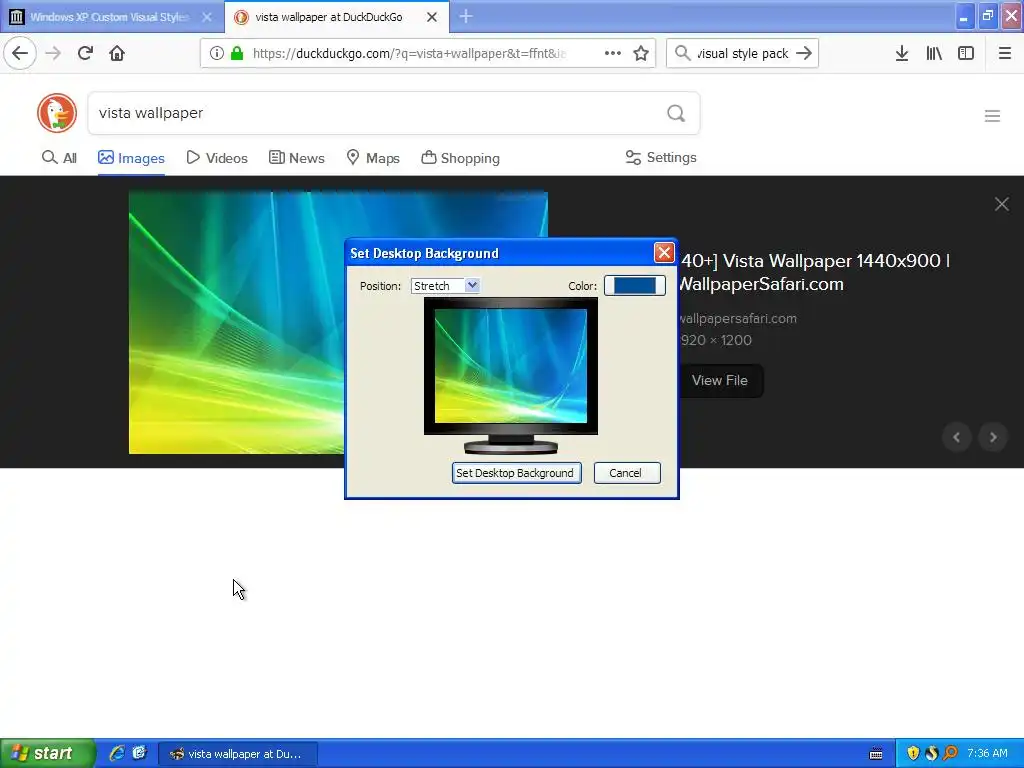Close the image detail panel

pos(1001,204)
